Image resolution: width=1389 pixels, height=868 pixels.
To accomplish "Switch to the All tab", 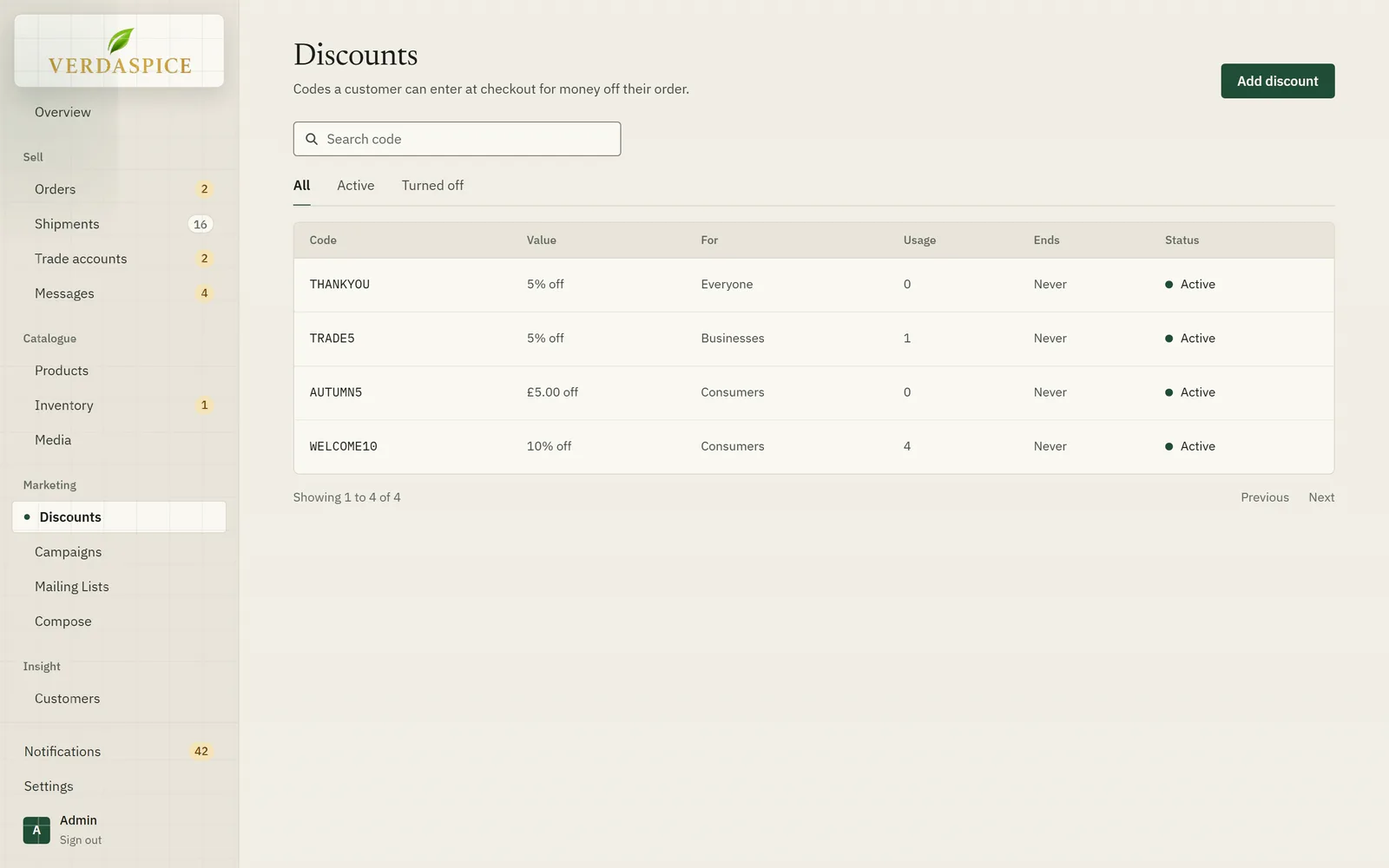I will [301, 186].
